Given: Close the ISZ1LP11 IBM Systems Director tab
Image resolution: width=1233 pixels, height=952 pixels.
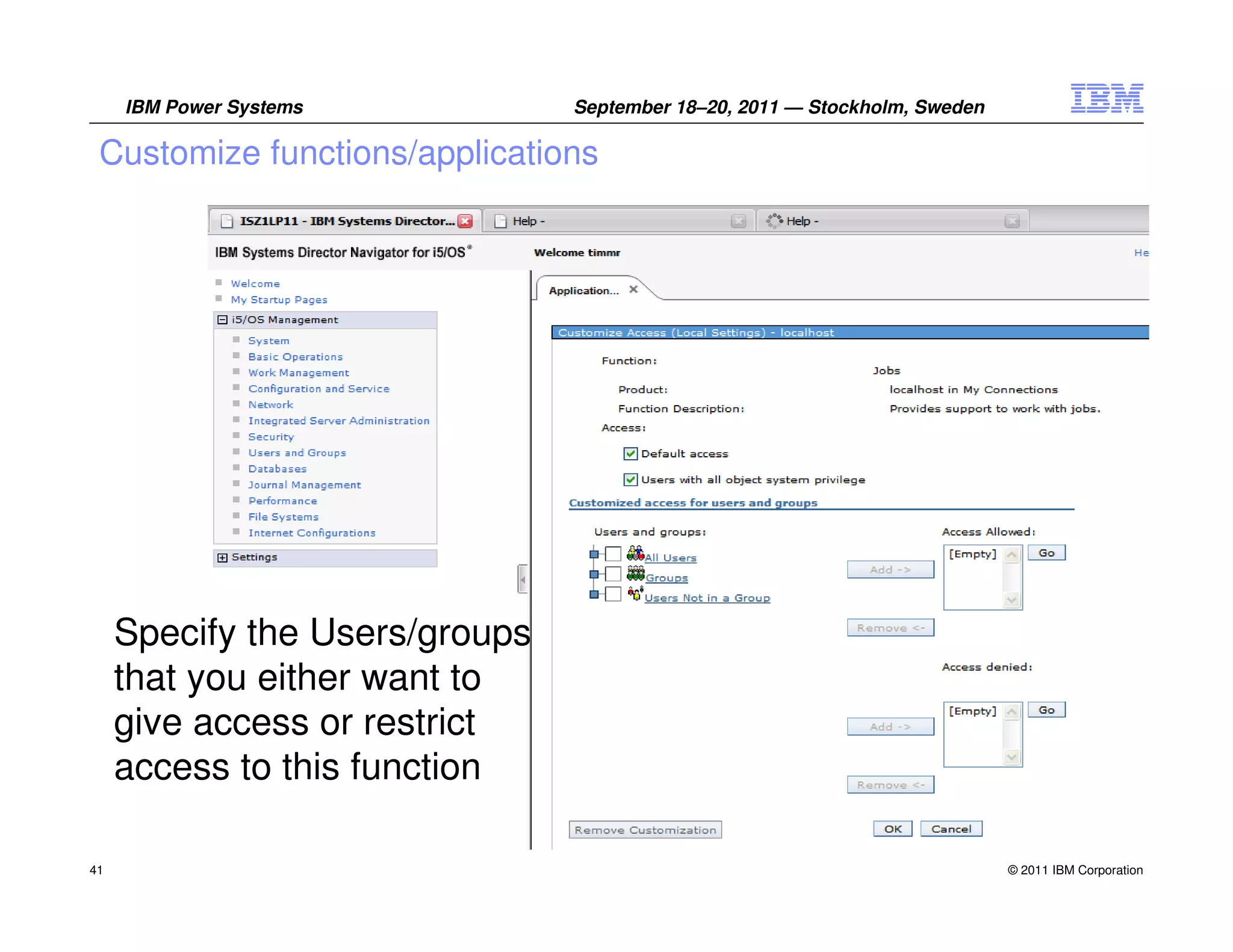Looking at the screenshot, I should tap(465, 221).
